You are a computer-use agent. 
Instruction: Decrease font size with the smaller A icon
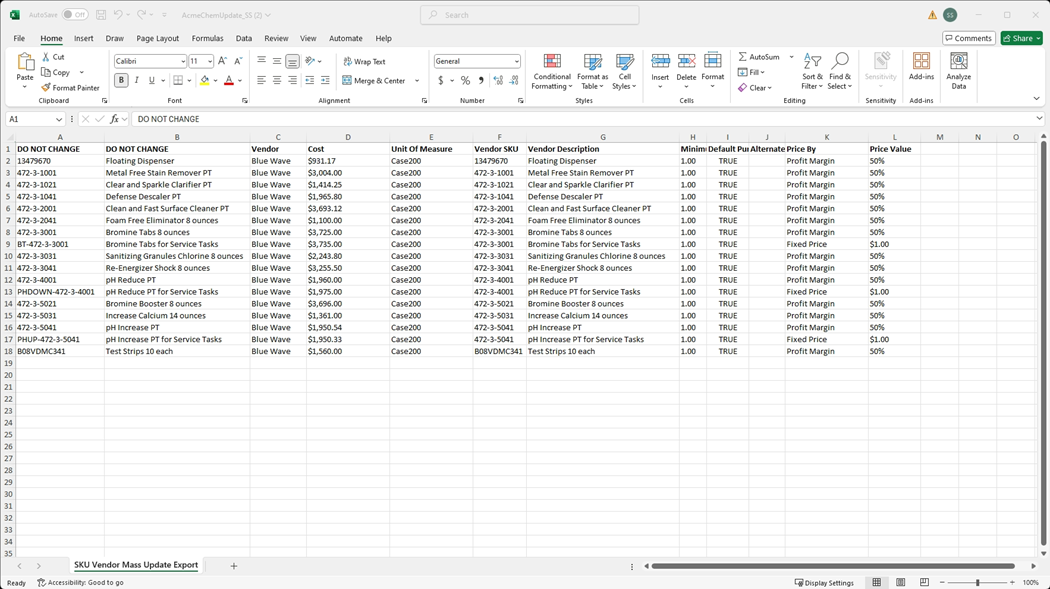238,61
